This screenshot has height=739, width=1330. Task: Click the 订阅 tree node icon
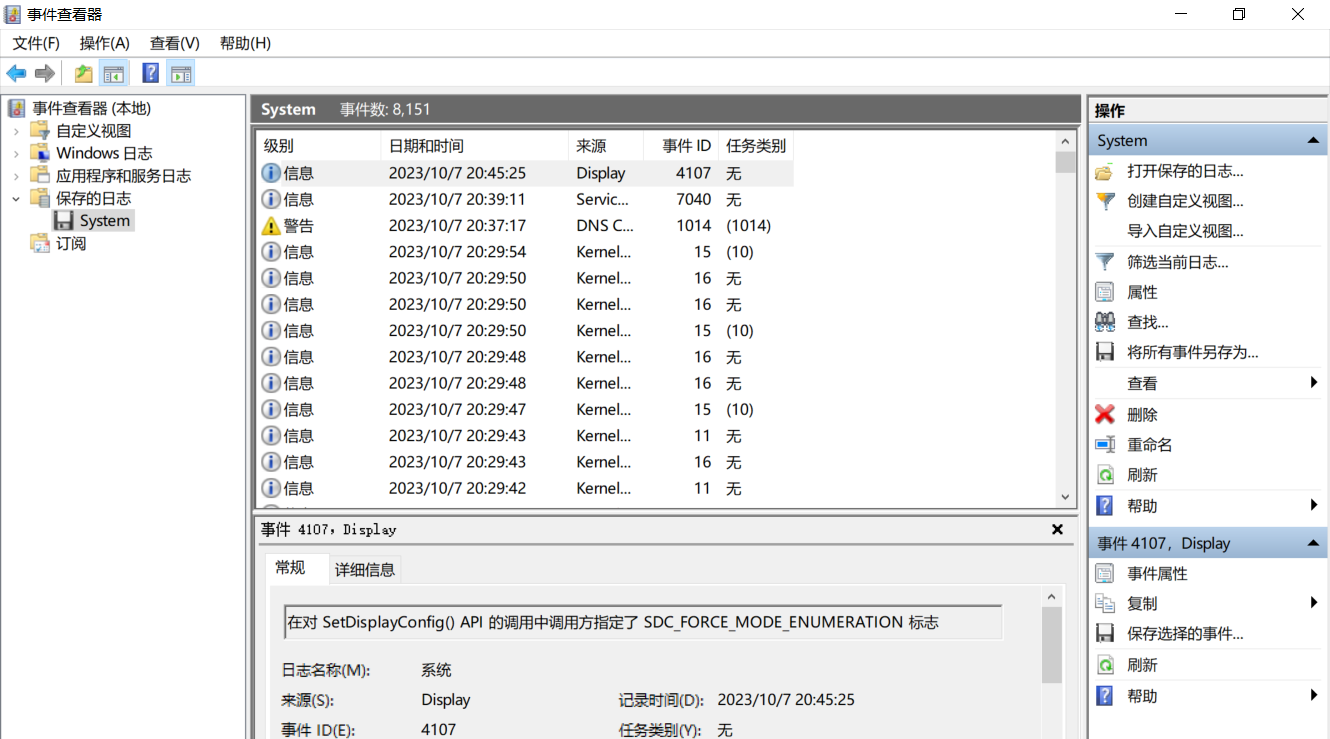pyautogui.click(x=40, y=243)
